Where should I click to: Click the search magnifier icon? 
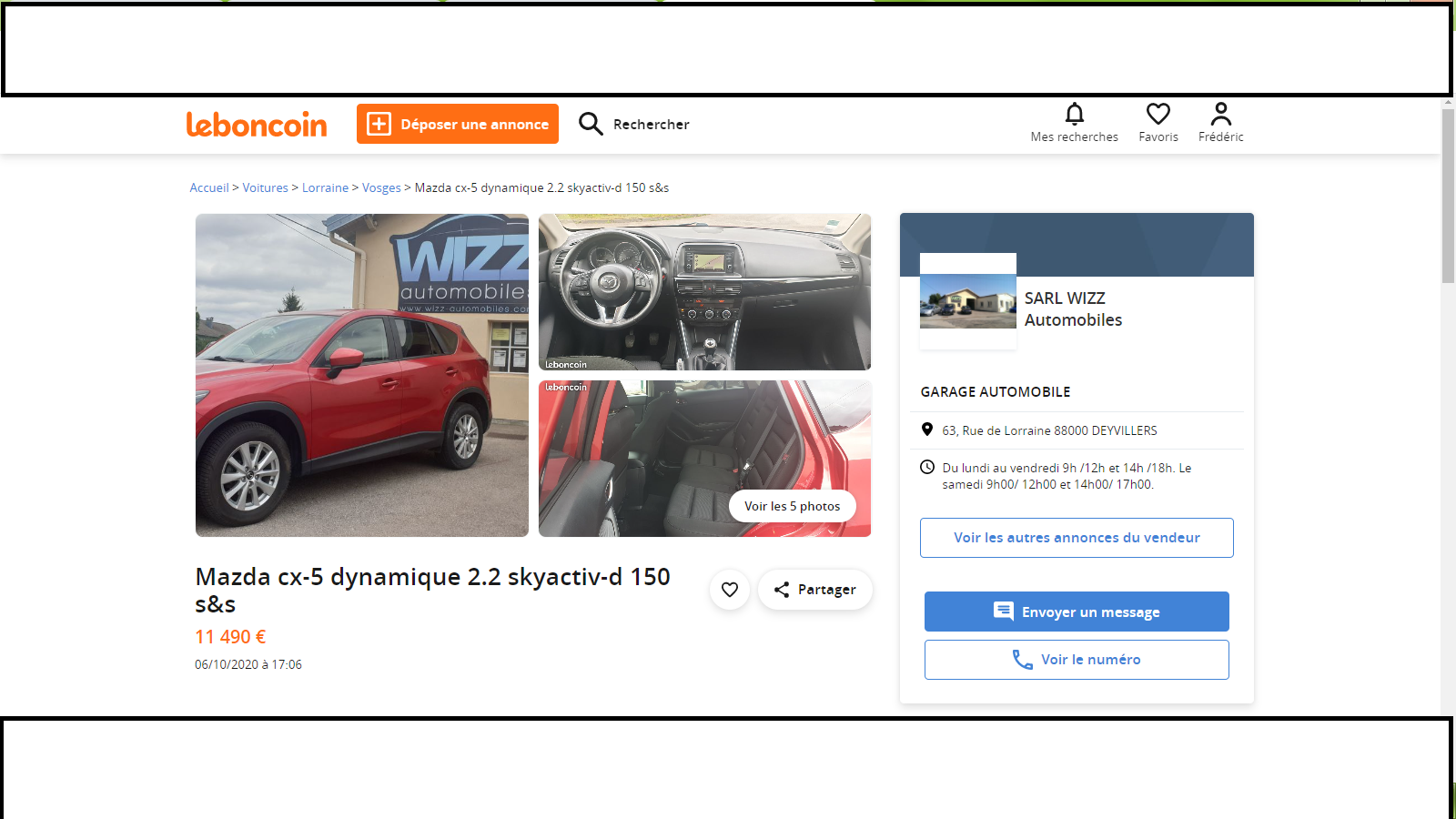pyautogui.click(x=591, y=124)
